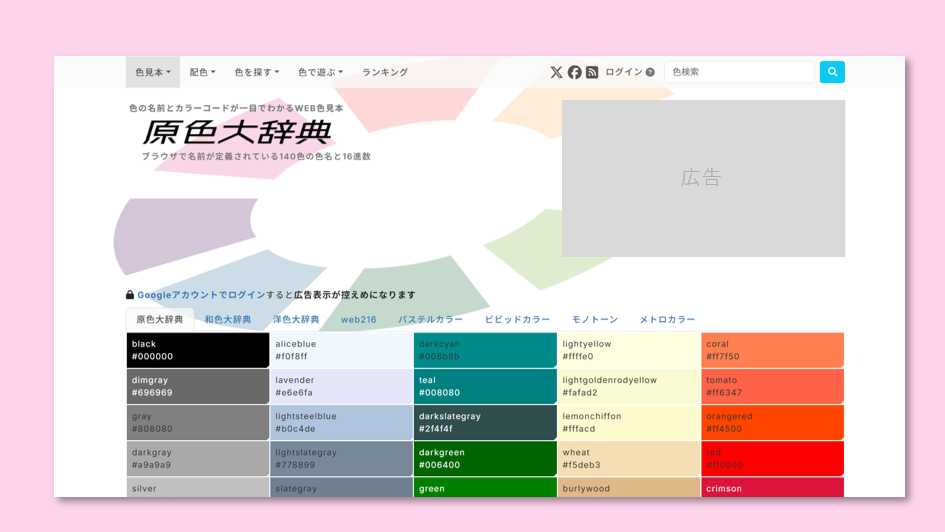Open the Facebook icon link

pos(574,72)
